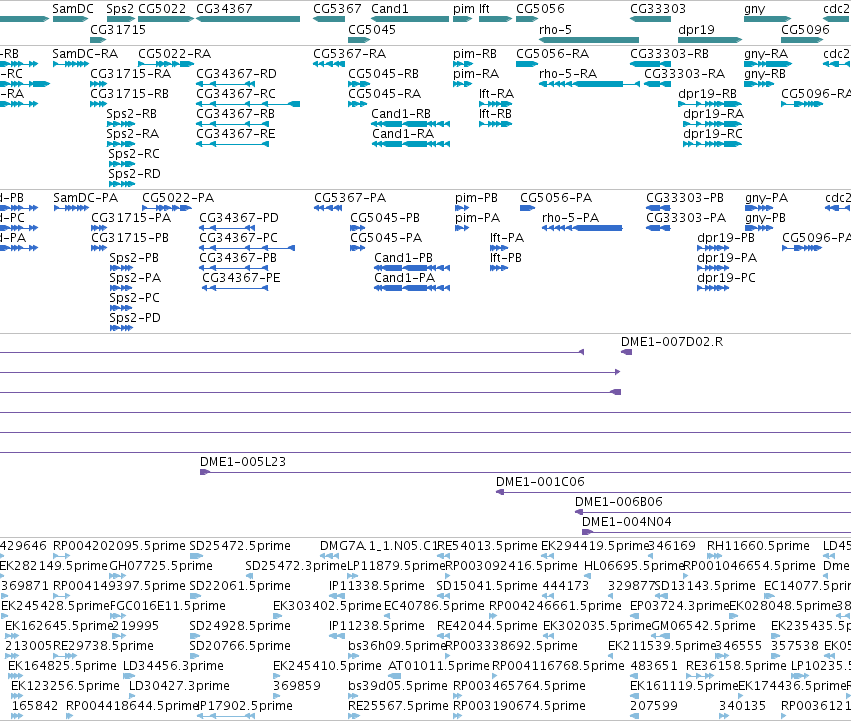Click protein gny-PB
This screenshot has width=851, height=721.
(x=765, y=218)
